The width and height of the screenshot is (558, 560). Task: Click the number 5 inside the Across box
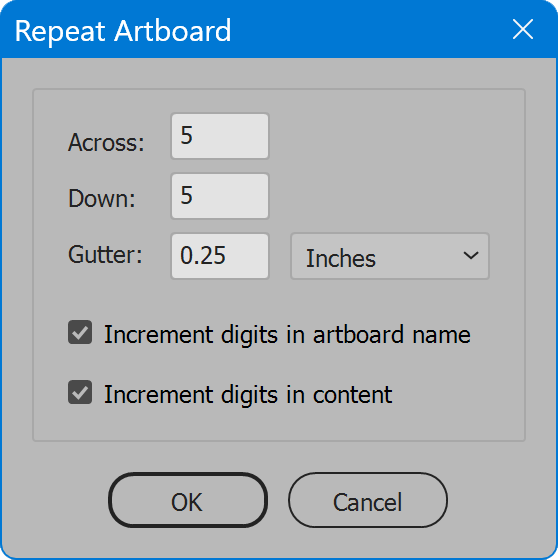coord(186,135)
